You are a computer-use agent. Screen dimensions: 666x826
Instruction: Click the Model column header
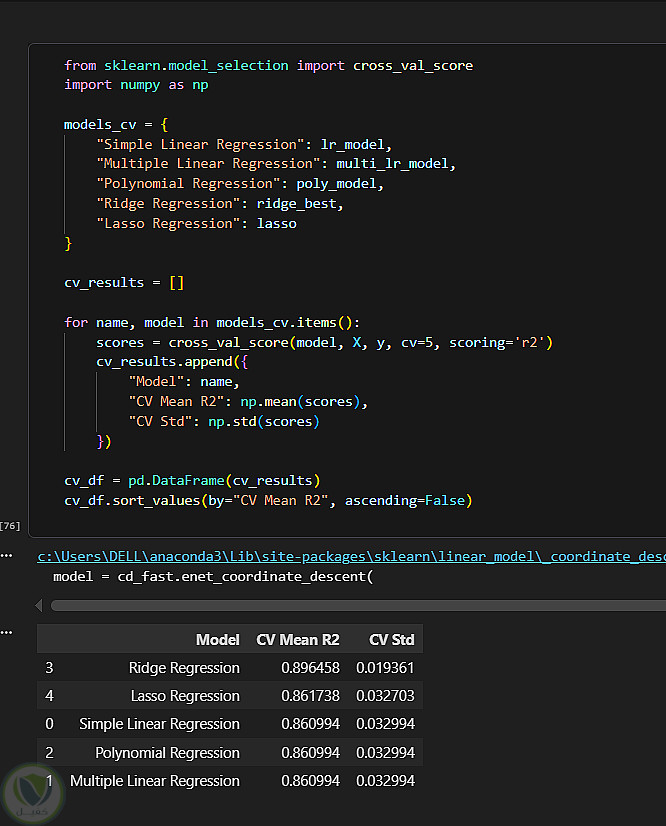[x=217, y=639]
